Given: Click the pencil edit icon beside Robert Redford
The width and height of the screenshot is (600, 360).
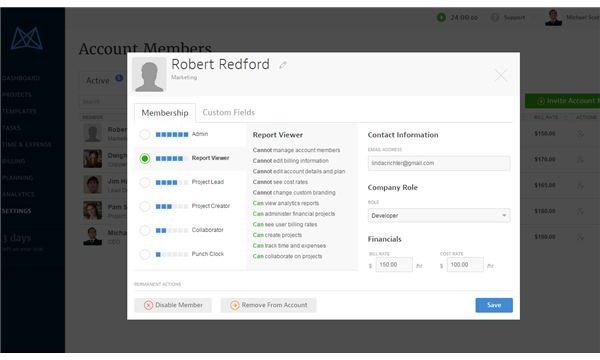Looking at the screenshot, I should [282, 65].
